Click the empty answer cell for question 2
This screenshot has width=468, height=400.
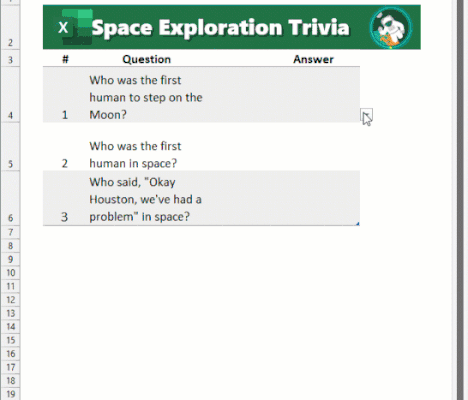[315, 147]
